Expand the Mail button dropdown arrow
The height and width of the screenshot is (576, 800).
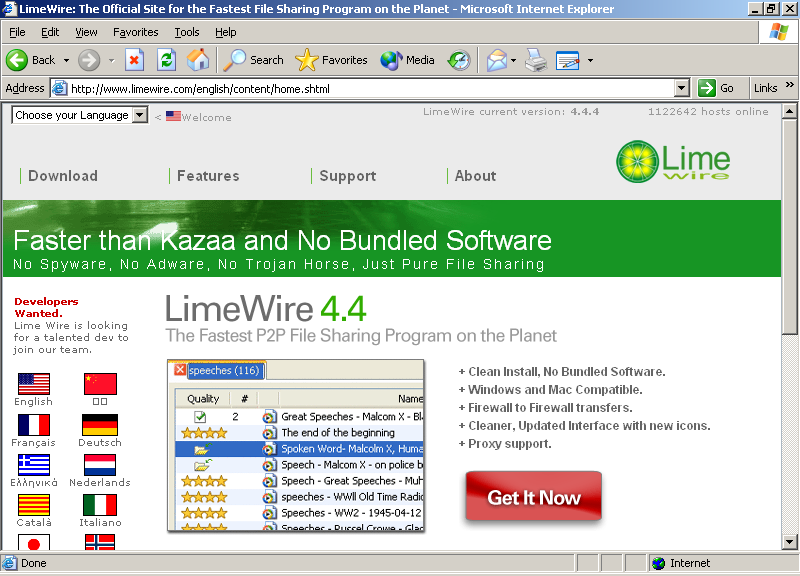pyautogui.click(x=514, y=61)
